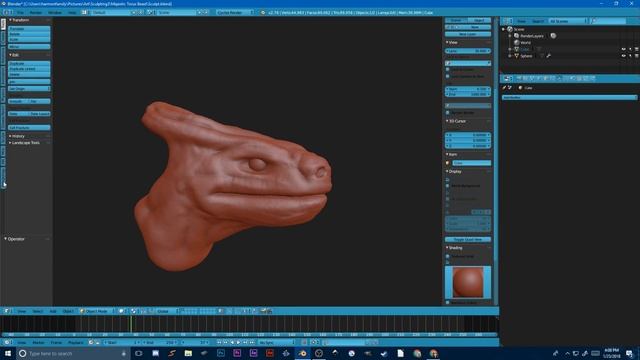The image size is (640, 360).
Task: Click the matcap sphere preview thumbnail
Action: [x=468, y=282]
